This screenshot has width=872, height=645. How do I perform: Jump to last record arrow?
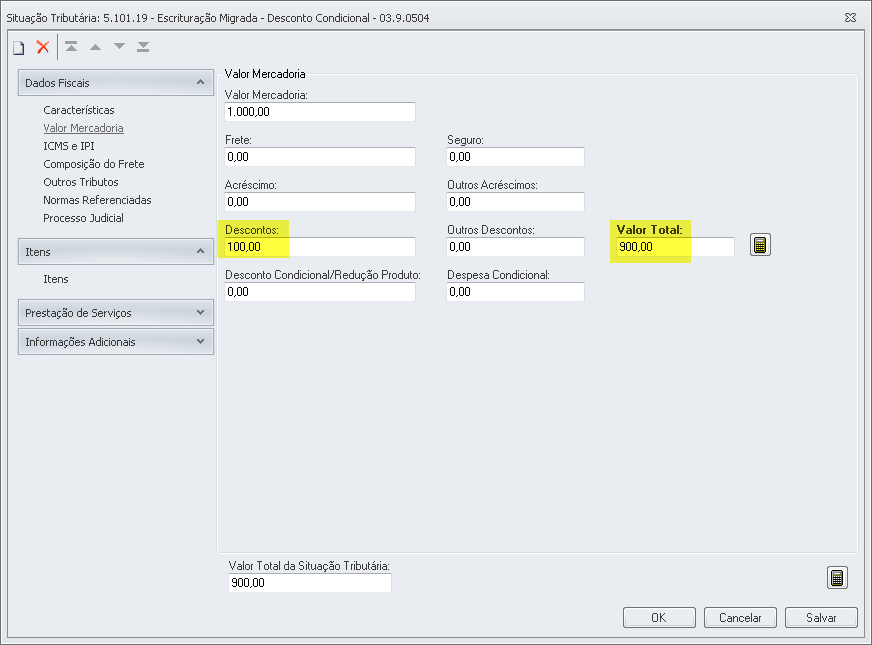(143, 47)
